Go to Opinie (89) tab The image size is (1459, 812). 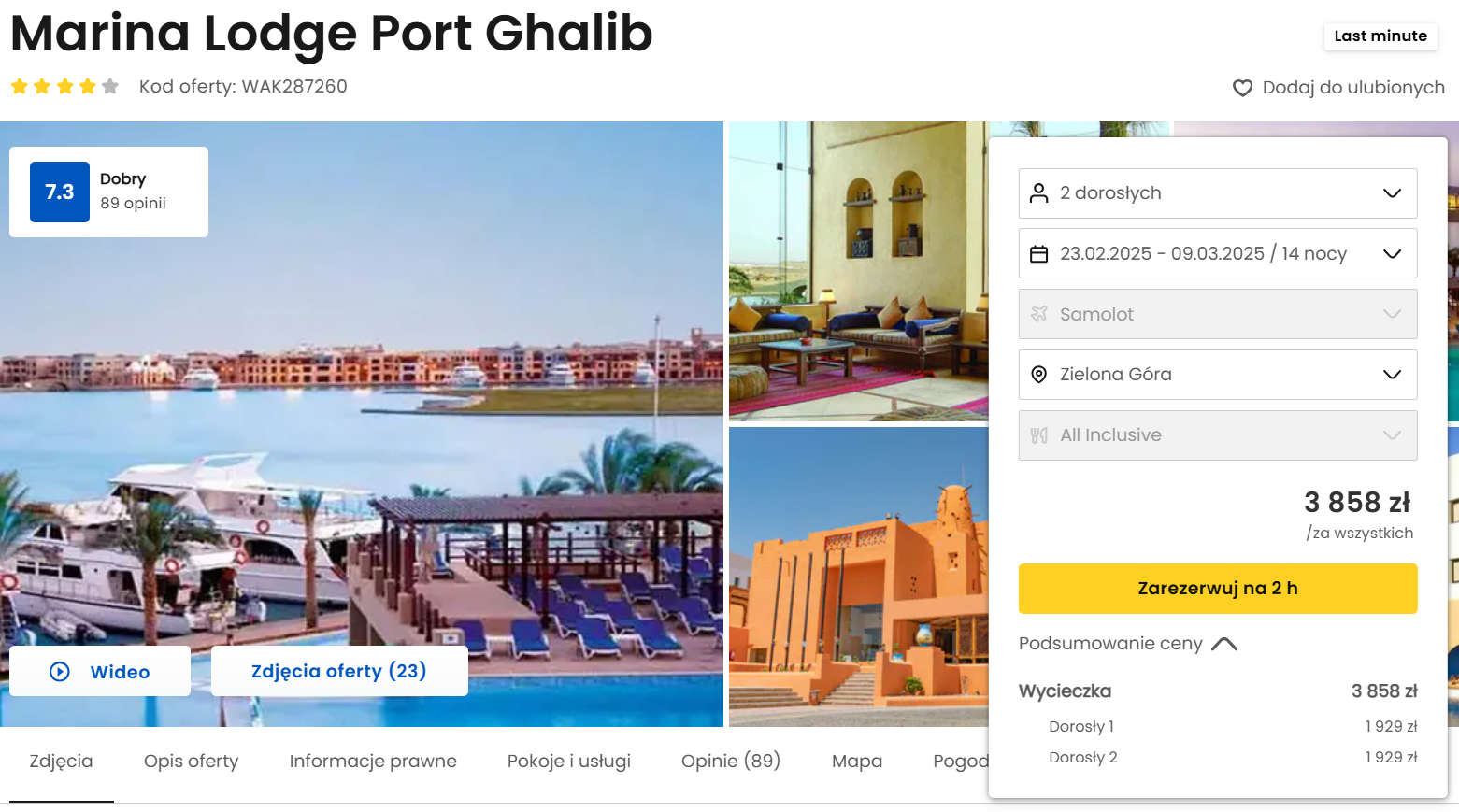(731, 762)
